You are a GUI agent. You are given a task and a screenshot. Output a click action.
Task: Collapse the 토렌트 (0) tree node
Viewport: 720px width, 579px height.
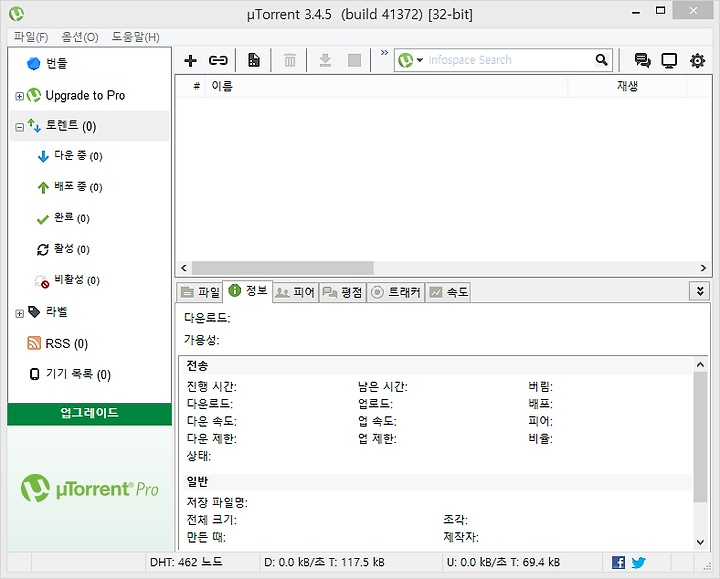click(19, 127)
